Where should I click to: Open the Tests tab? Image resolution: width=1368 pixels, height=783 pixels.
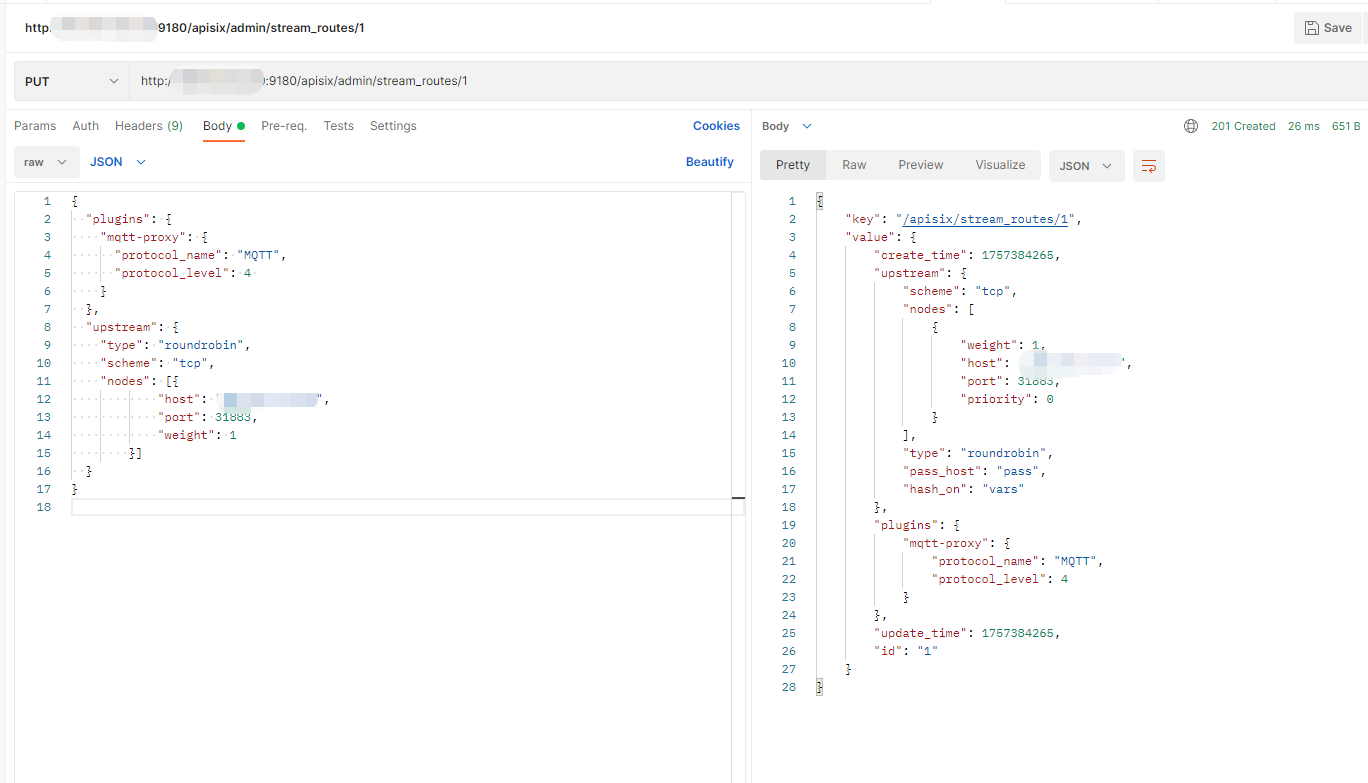pos(339,126)
